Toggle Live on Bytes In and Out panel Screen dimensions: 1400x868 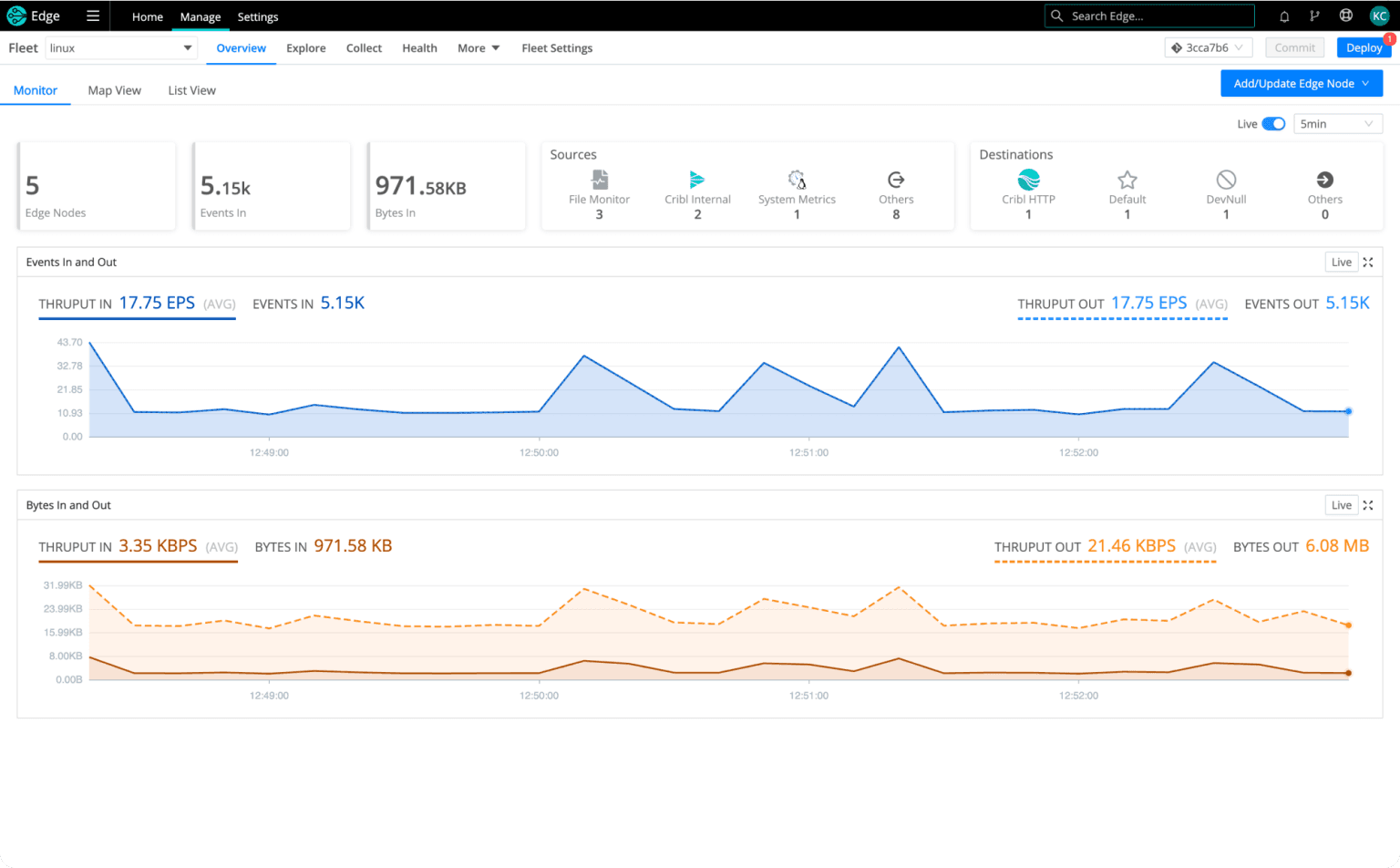coord(1341,505)
